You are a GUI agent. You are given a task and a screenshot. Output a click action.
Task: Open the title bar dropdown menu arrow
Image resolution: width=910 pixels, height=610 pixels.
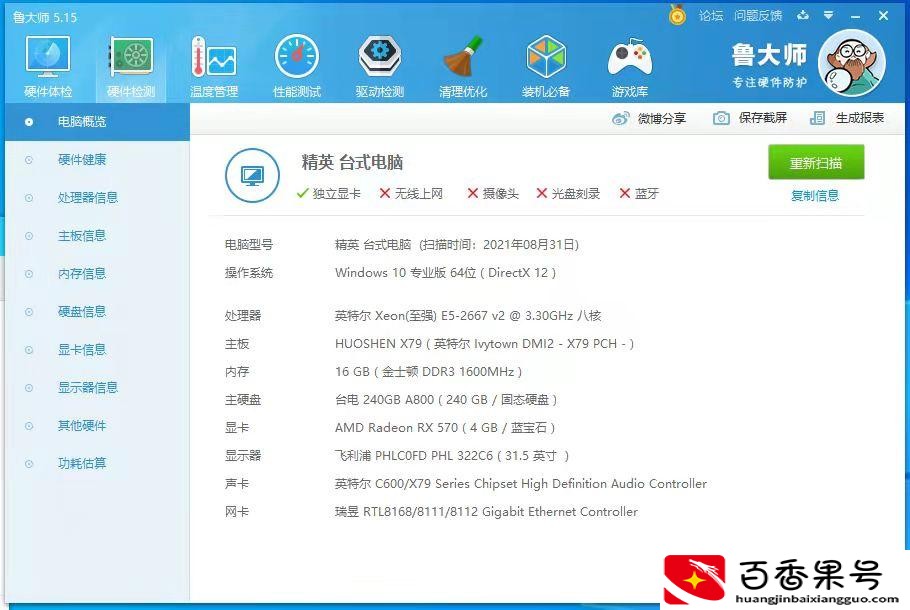[x=829, y=15]
